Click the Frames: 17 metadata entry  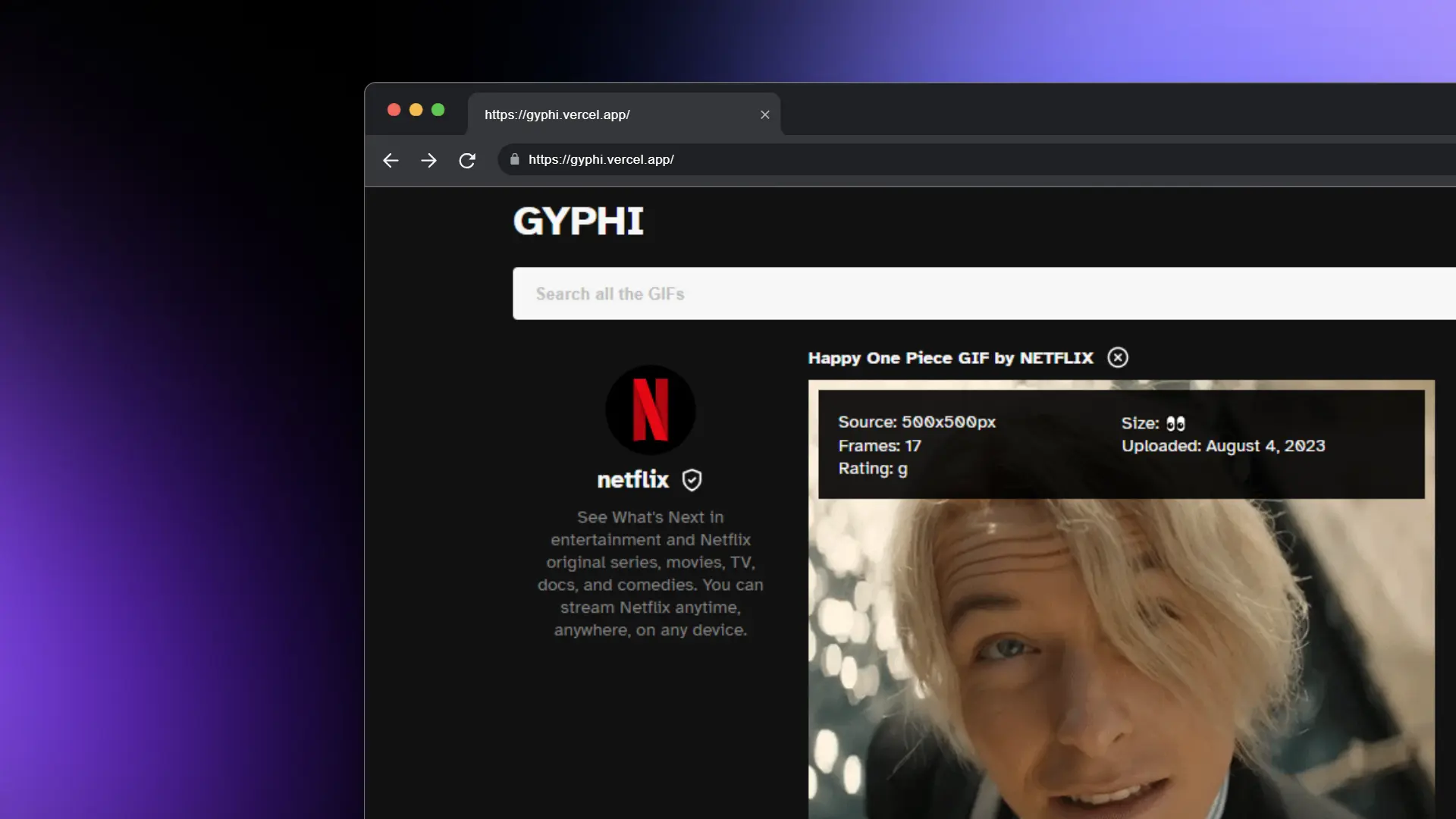pyautogui.click(x=880, y=446)
